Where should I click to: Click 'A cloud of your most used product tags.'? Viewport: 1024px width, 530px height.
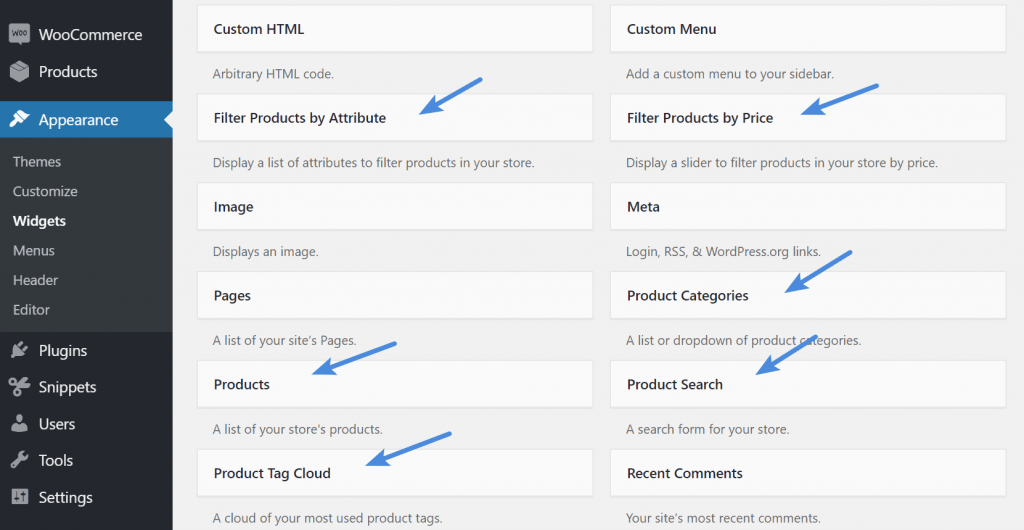(327, 518)
